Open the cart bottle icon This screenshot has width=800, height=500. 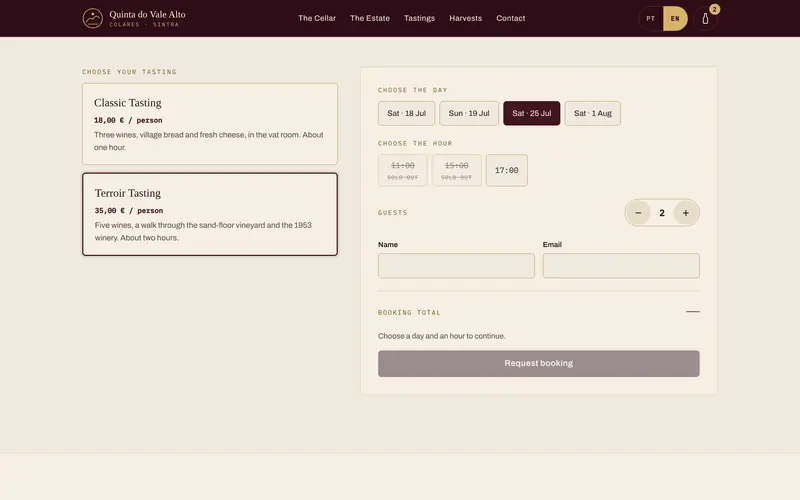[705, 19]
